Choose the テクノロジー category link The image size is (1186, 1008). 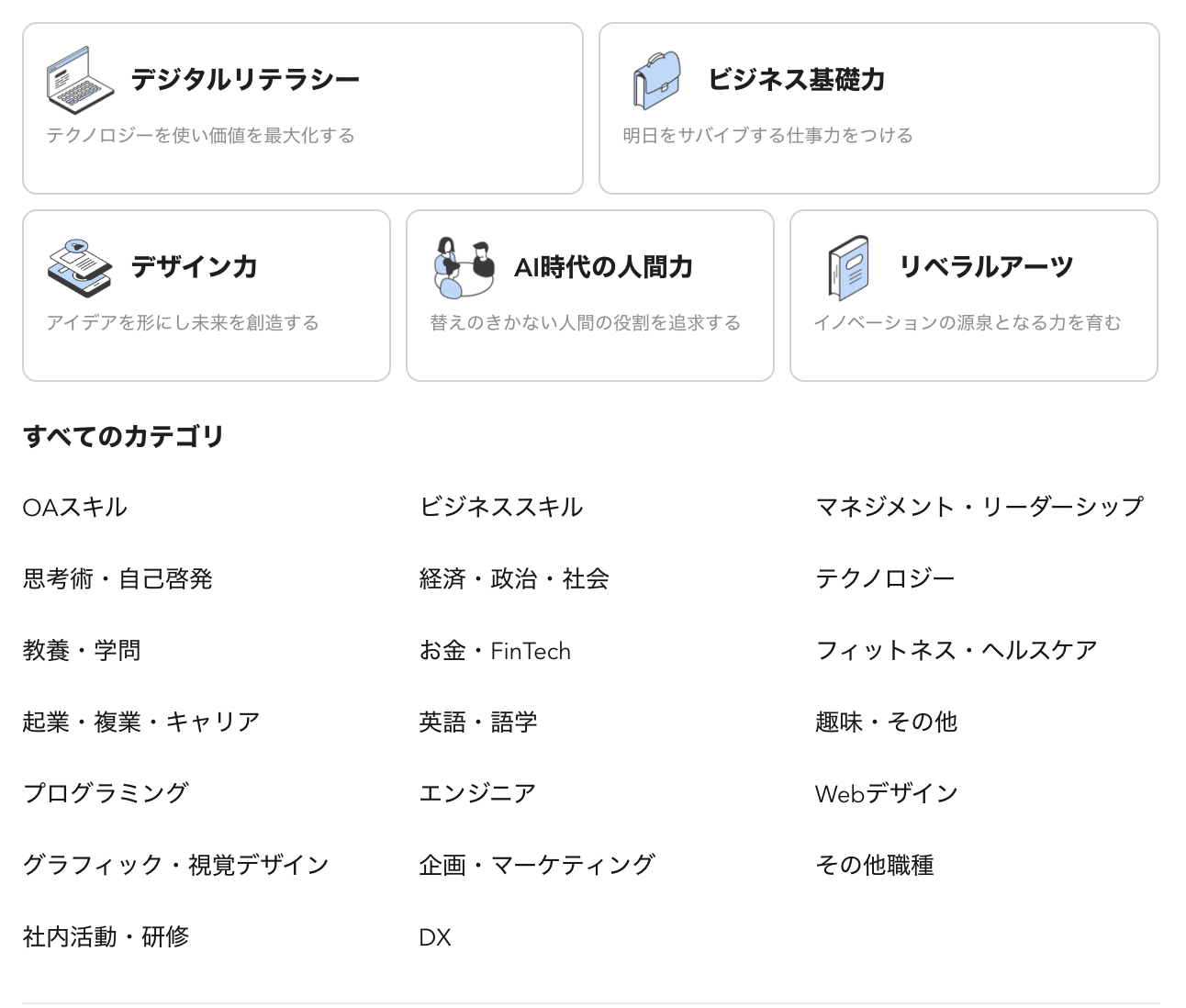point(886,578)
